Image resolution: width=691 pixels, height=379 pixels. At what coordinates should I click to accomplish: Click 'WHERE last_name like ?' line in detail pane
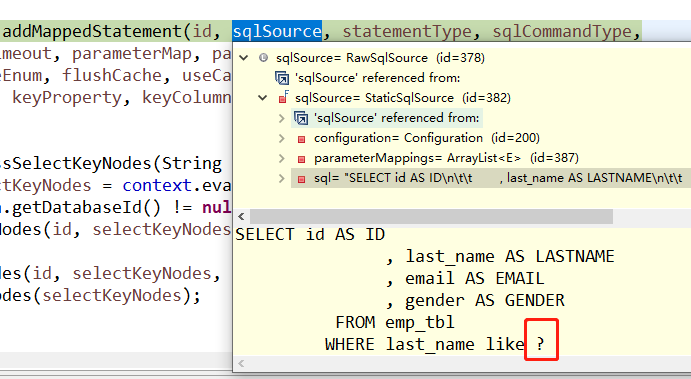[435, 344]
